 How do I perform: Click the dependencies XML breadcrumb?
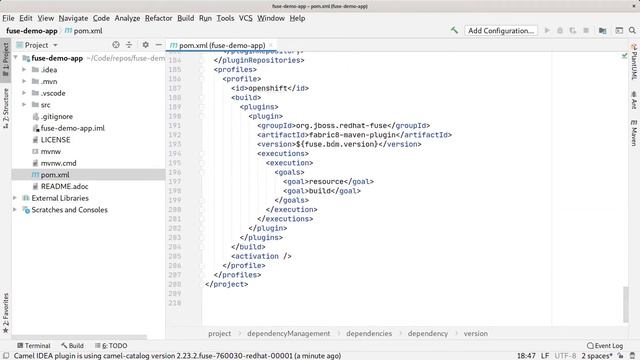(x=369, y=333)
